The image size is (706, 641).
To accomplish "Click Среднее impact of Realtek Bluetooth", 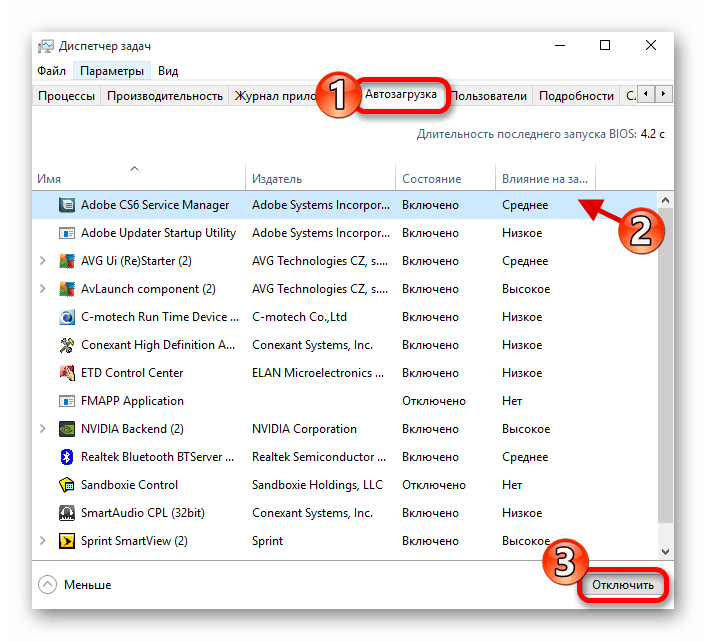I will point(525,457).
